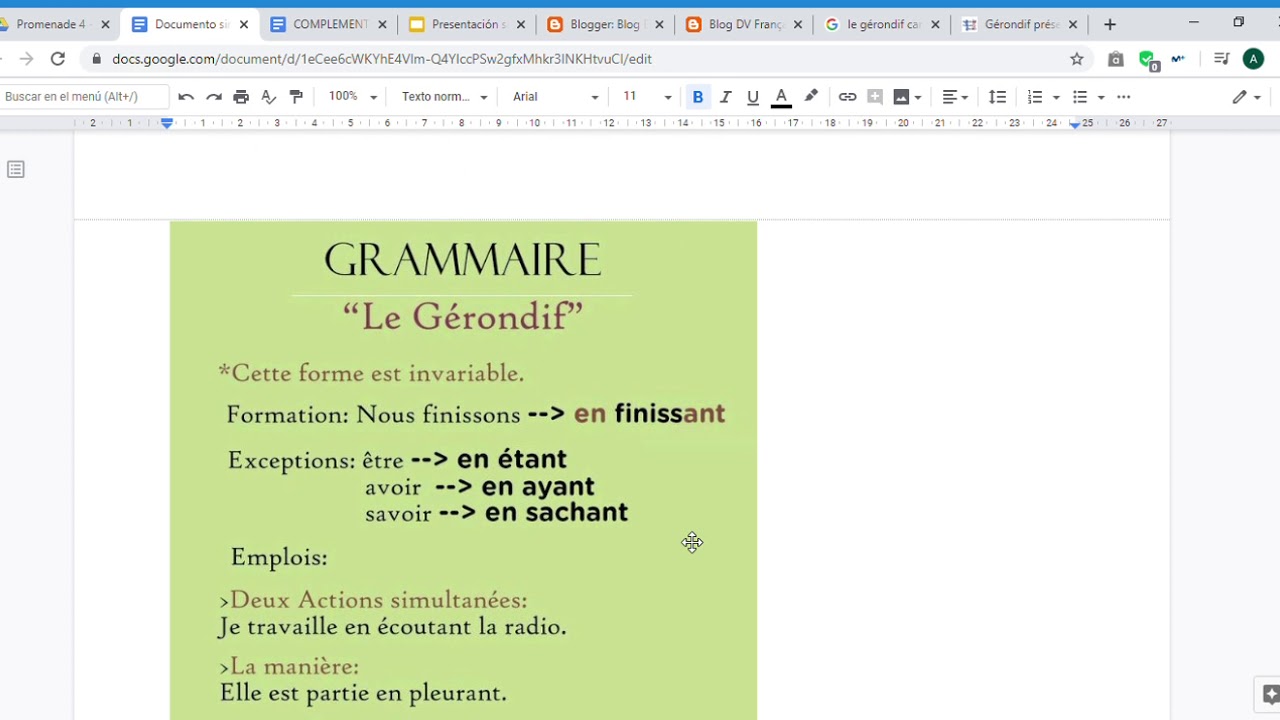Click the 'Buscar en el menú' search field
1280x720 pixels.
click(84, 97)
